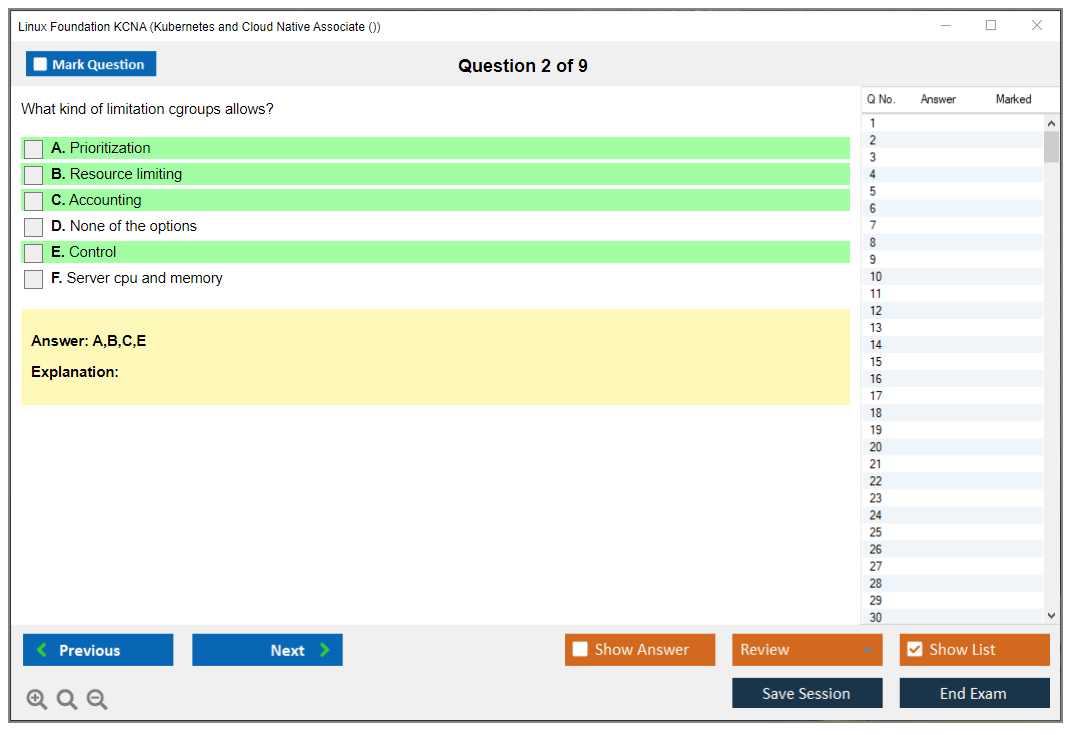This screenshot has height=735, width=1075.
Task: Check option F. Server cpu and memory
Action: click(x=34, y=279)
